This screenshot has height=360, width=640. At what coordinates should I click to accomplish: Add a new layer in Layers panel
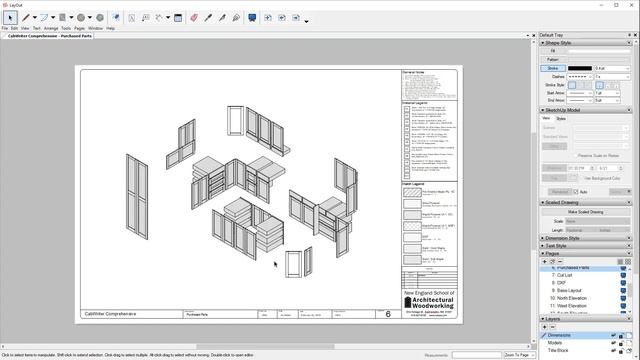pyautogui.click(x=544, y=327)
